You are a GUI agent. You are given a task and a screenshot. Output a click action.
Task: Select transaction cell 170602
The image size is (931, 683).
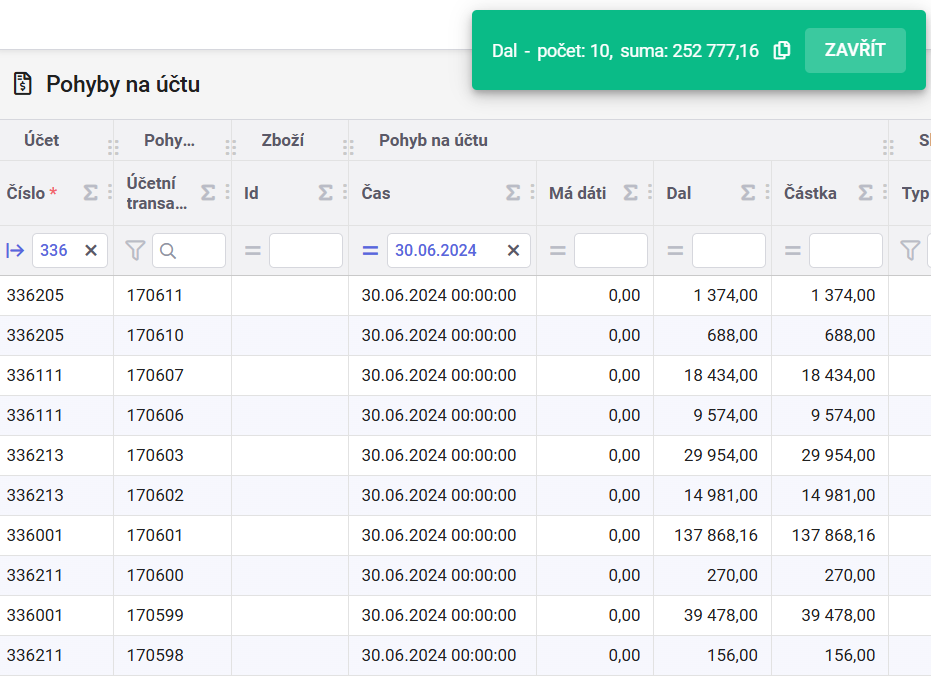(x=172, y=495)
